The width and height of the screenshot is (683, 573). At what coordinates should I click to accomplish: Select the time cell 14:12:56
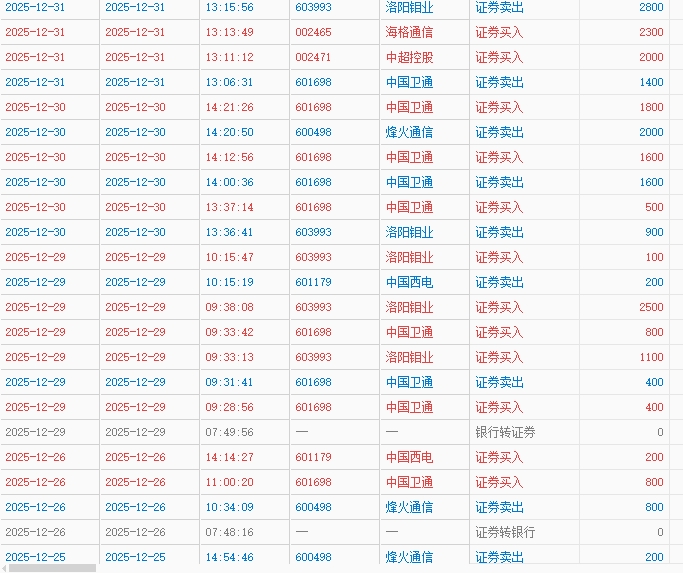[230, 157]
